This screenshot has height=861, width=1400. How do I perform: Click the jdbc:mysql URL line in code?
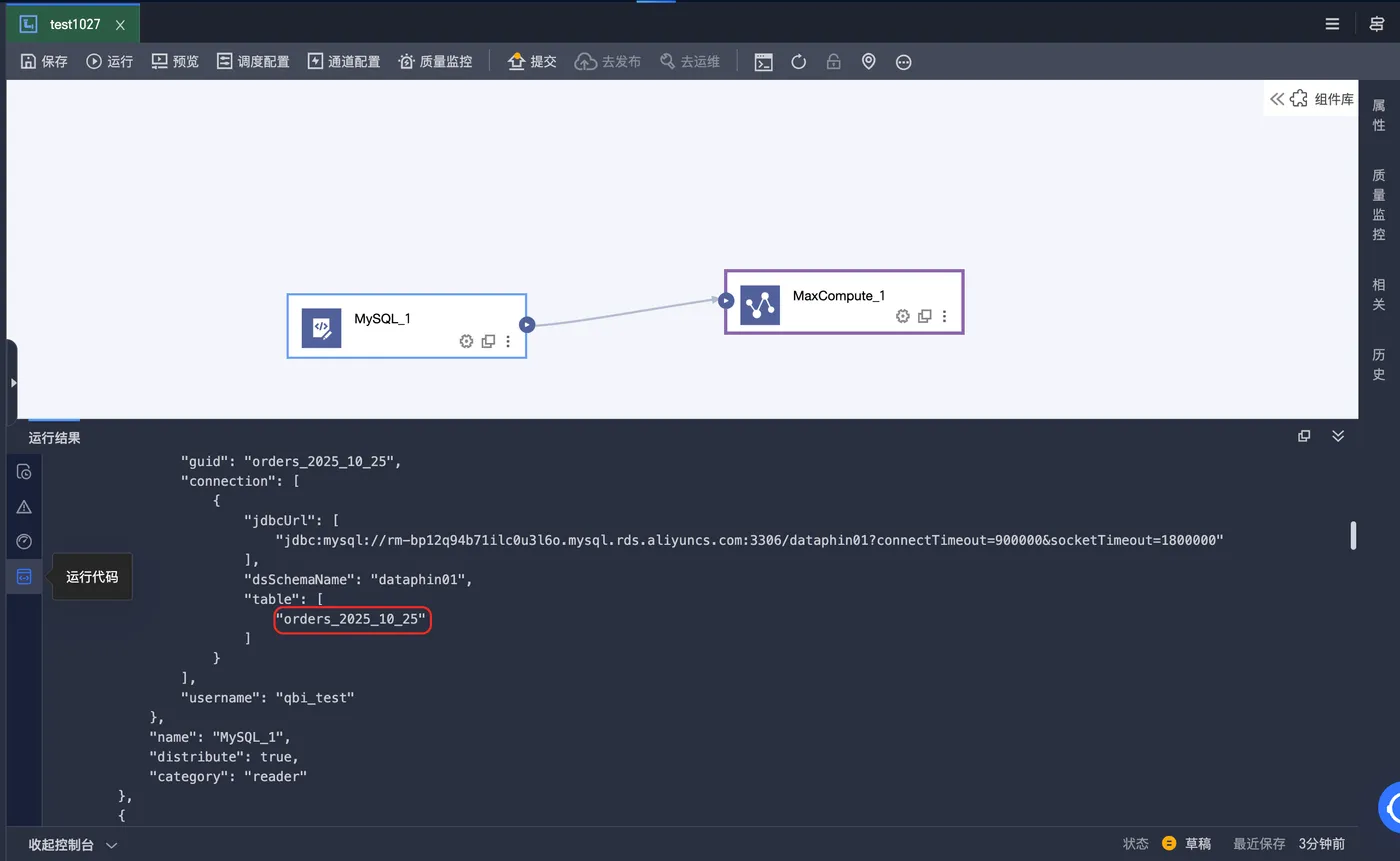tap(750, 540)
